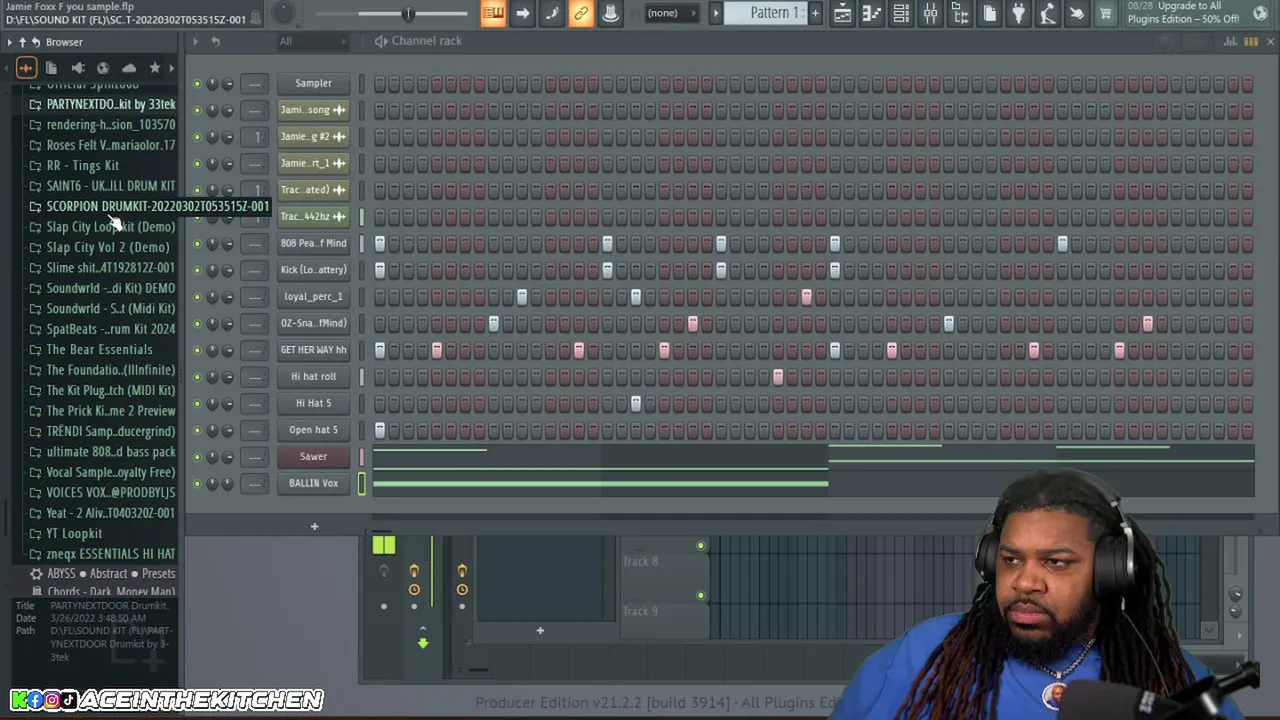Image resolution: width=1280 pixels, height=720 pixels.
Task: Toggle the typing keyboard to piano icon
Action: coord(493,13)
